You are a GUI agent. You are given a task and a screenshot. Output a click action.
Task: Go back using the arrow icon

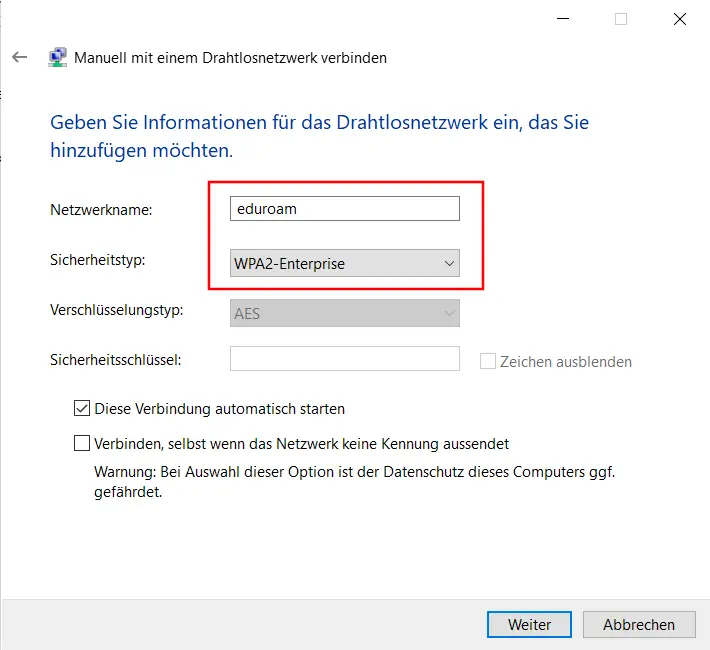click(19, 58)
